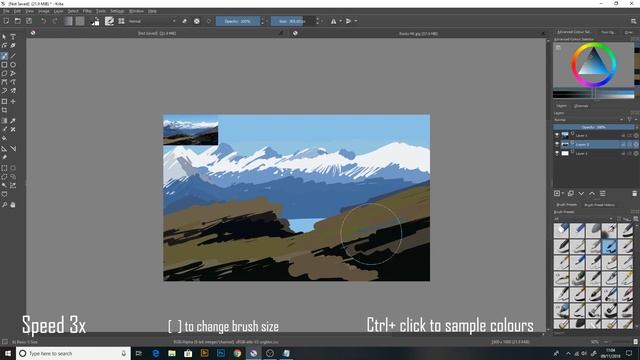Screen dimensions: 640x360
Task: Adjust the layer Opacity slider
Action: coord(594,127)
